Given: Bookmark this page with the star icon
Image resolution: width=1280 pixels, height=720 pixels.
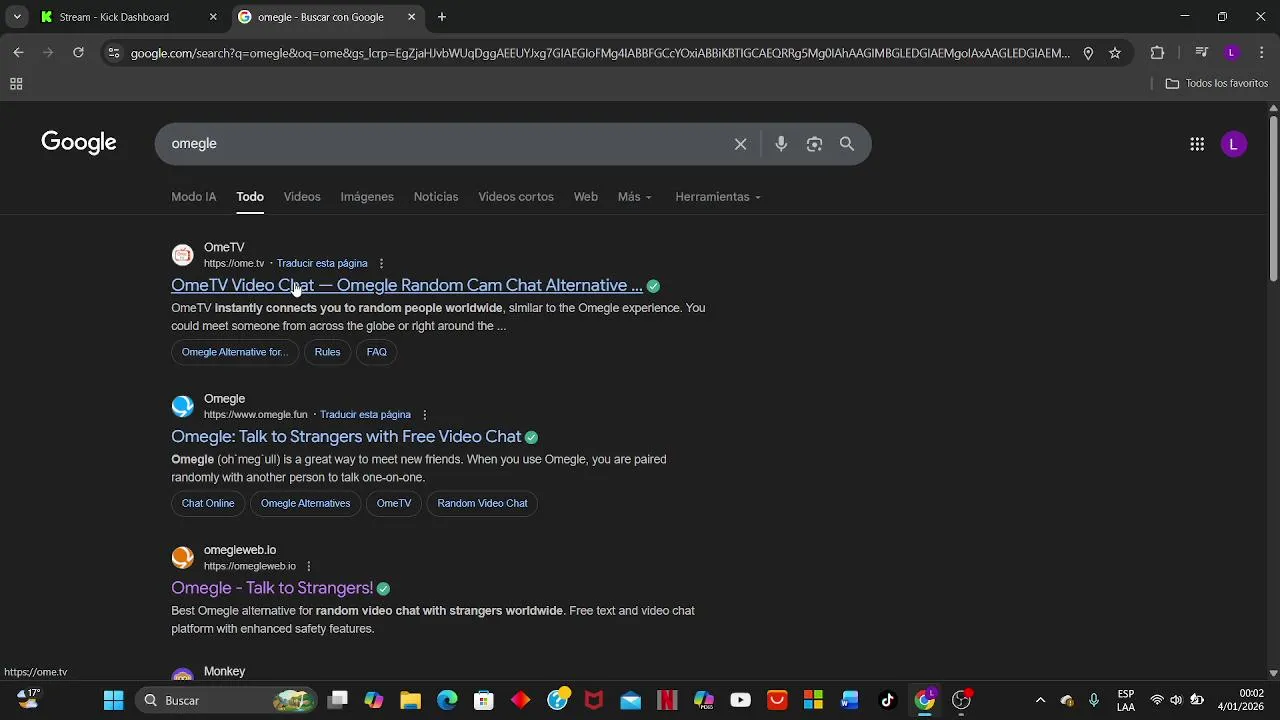Looking at the screenshot, I should [1115, 53].
